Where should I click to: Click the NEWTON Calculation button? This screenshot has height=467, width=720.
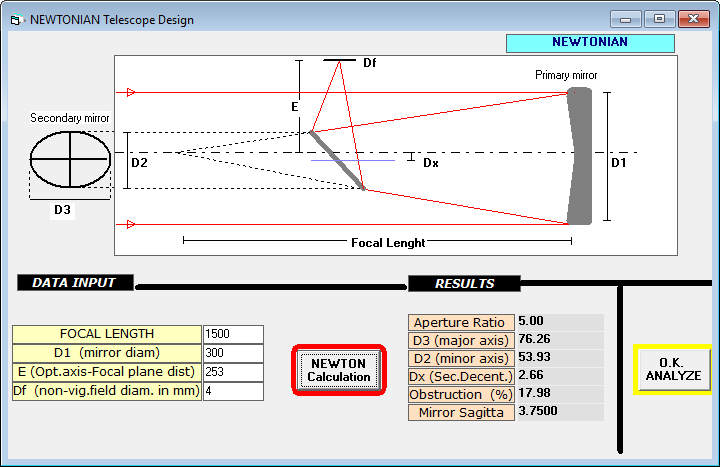pos(339,370)
